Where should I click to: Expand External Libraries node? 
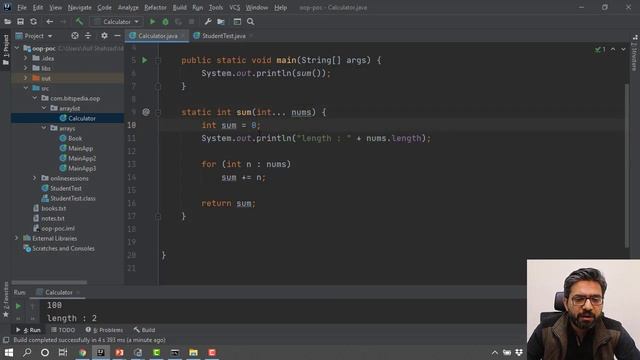click(x=17, y=238)
